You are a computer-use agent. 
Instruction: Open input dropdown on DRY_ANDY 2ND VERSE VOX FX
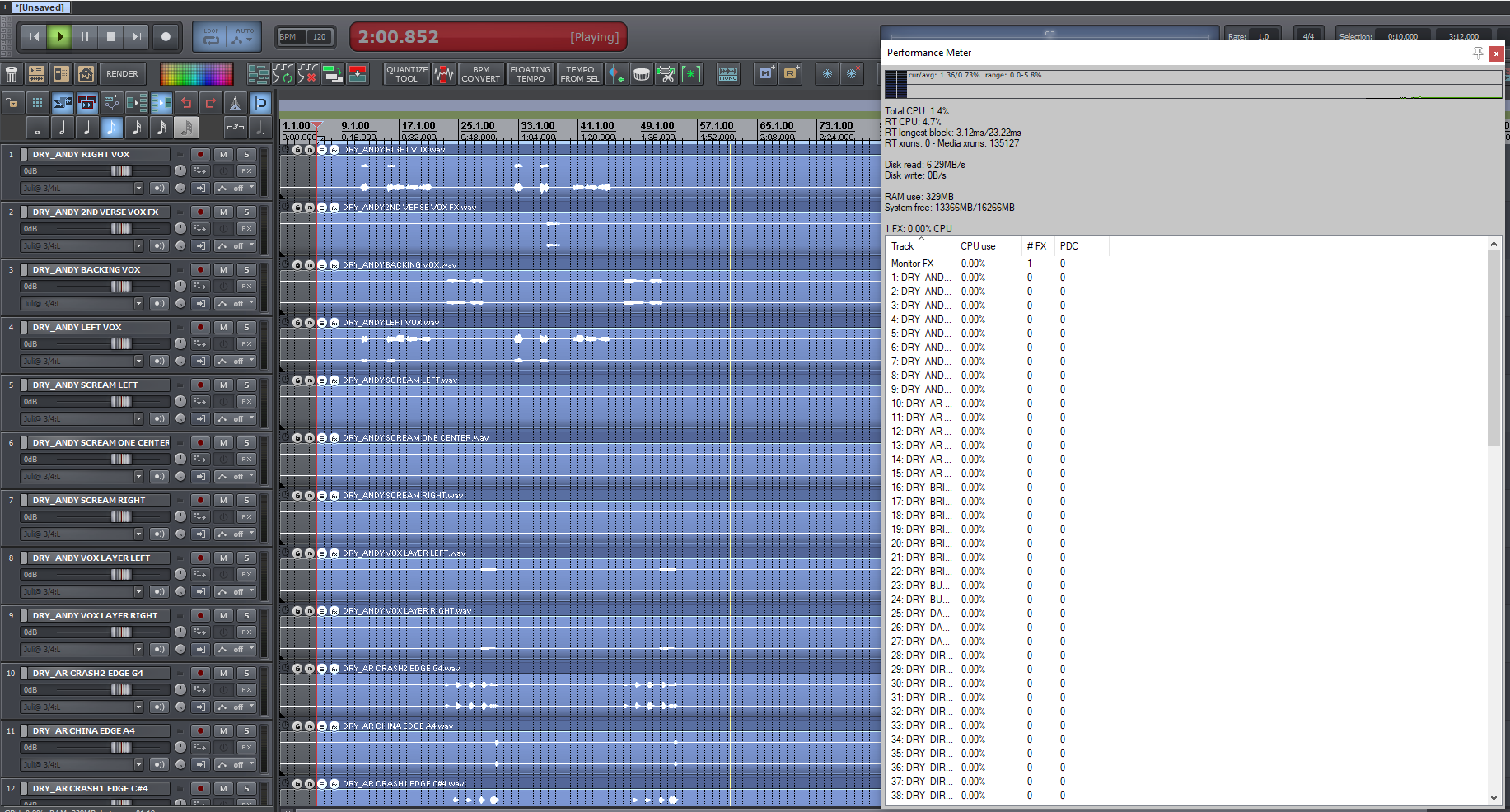[82, 245]
